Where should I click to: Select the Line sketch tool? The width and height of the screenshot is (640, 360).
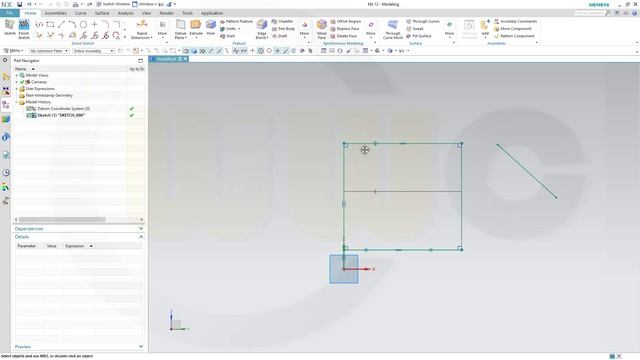61,24
